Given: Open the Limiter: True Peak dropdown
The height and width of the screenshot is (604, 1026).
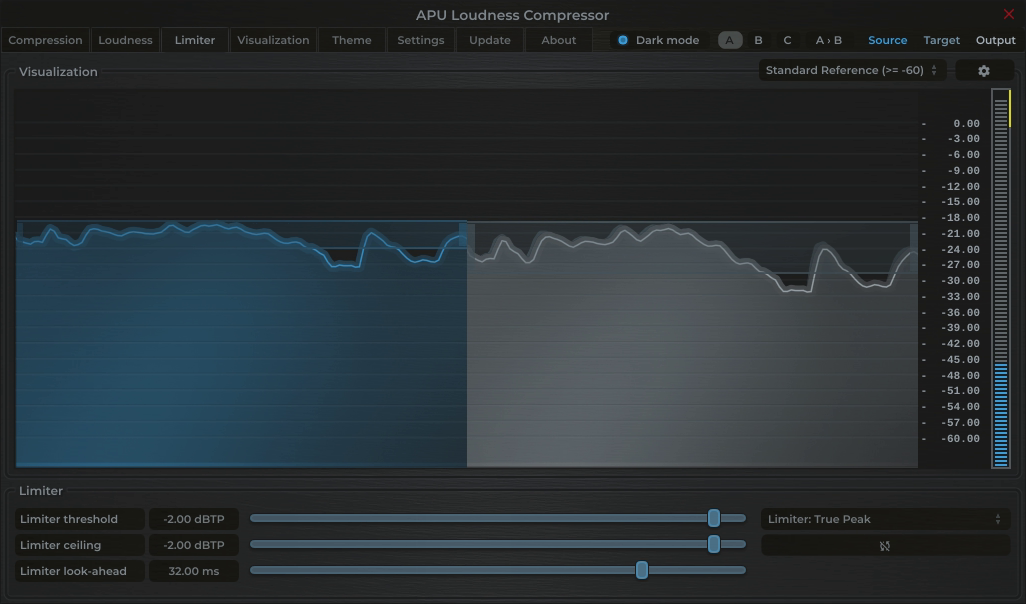Looking at the screenshot, I should [880, 519].
